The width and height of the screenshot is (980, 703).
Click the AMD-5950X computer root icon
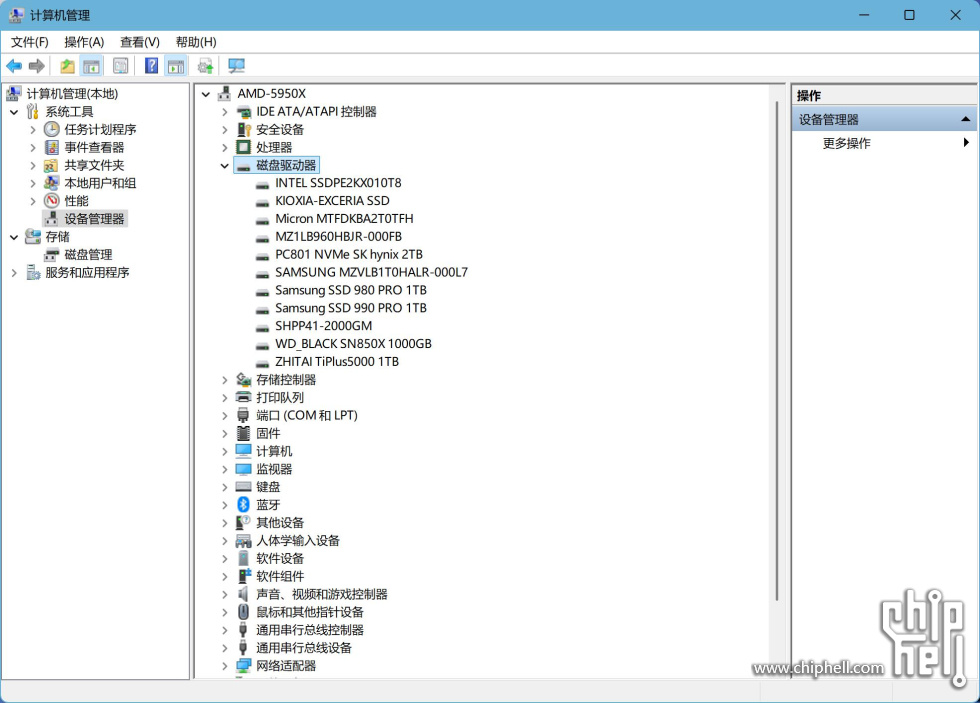click(x=224, y=94)
